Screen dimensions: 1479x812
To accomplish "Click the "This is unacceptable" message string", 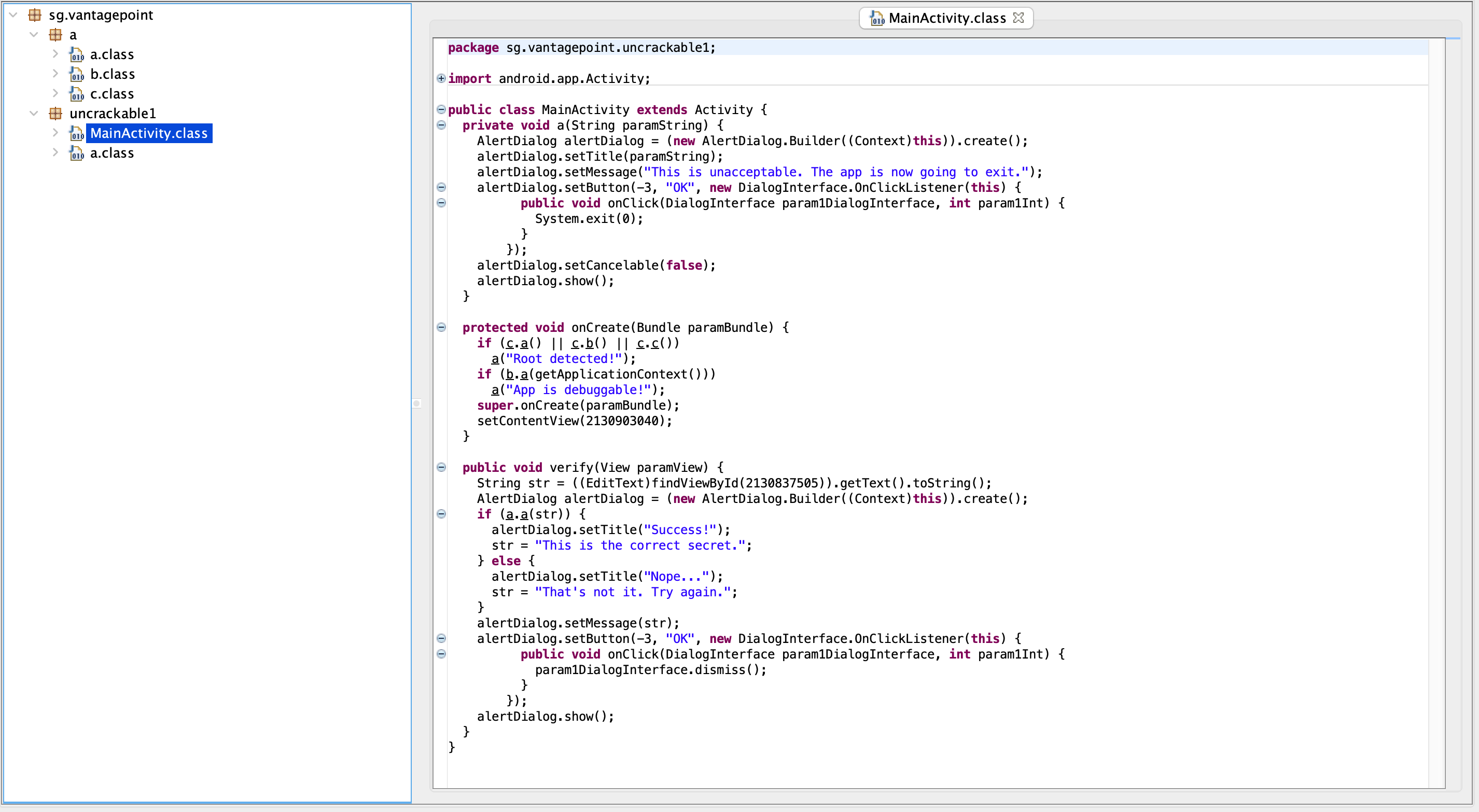I will tap(836, 172).
